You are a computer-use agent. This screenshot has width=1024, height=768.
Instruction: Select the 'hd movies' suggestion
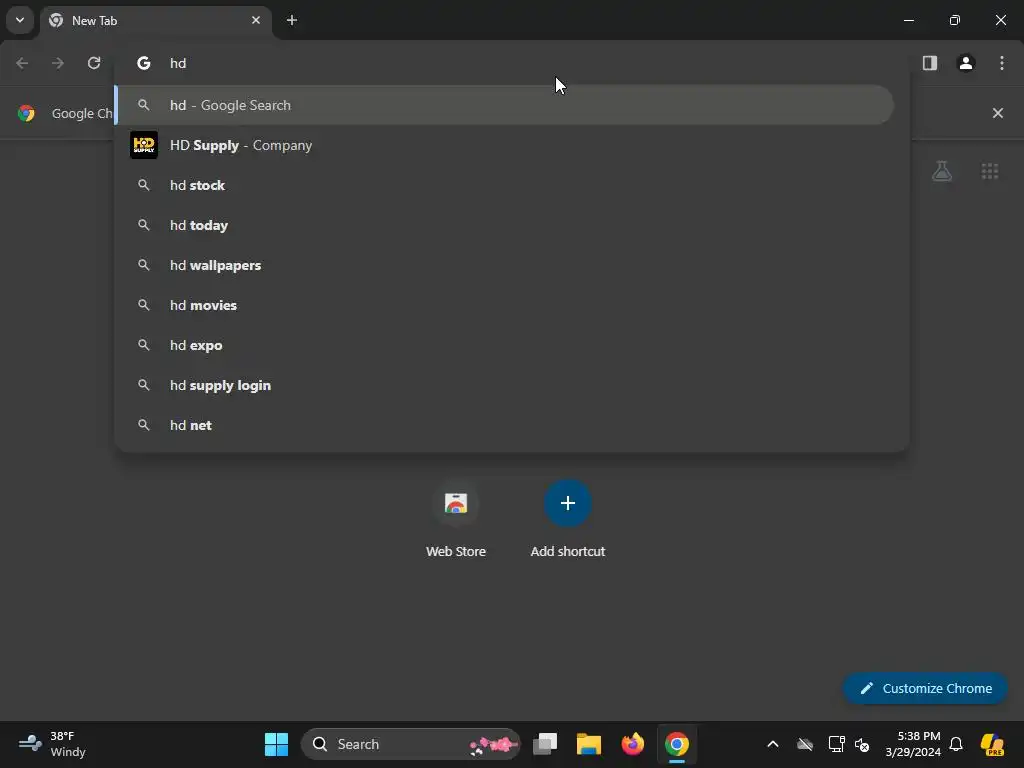[504, 305]
